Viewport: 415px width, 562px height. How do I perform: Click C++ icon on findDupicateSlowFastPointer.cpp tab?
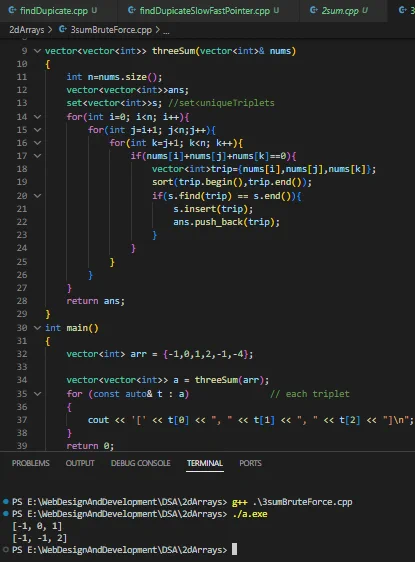132,10
